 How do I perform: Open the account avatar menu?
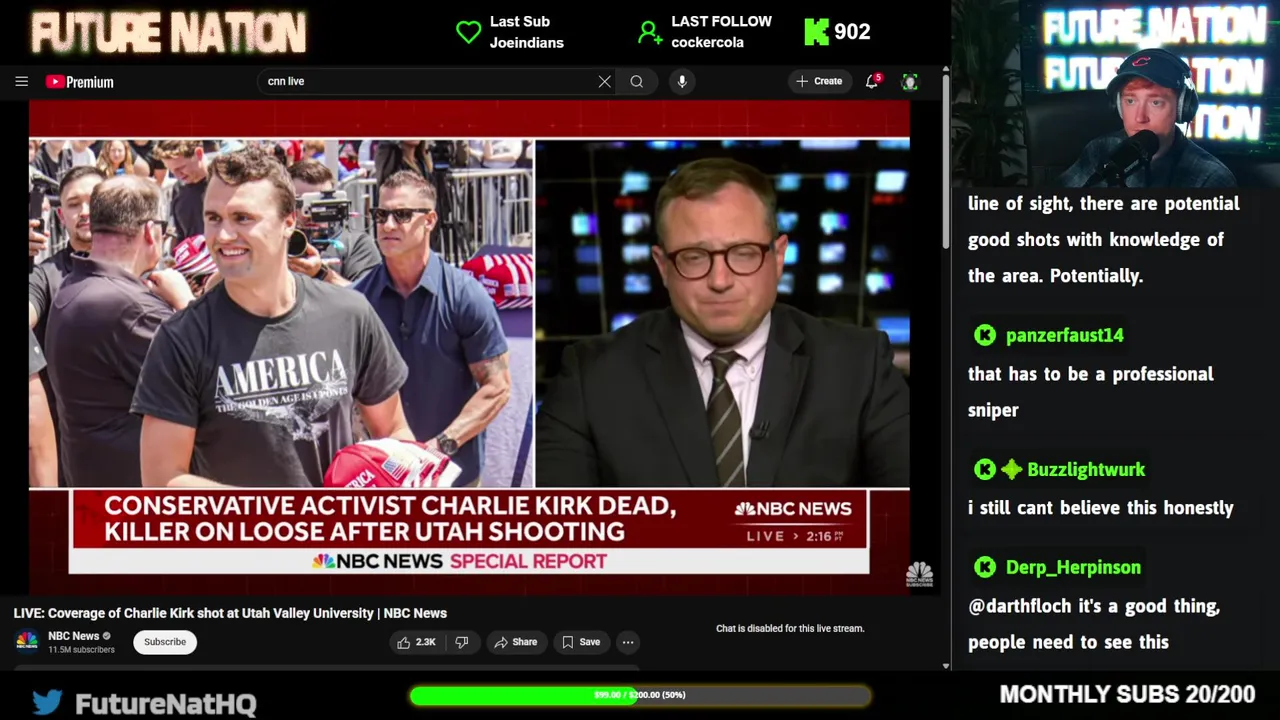(910, 82)
